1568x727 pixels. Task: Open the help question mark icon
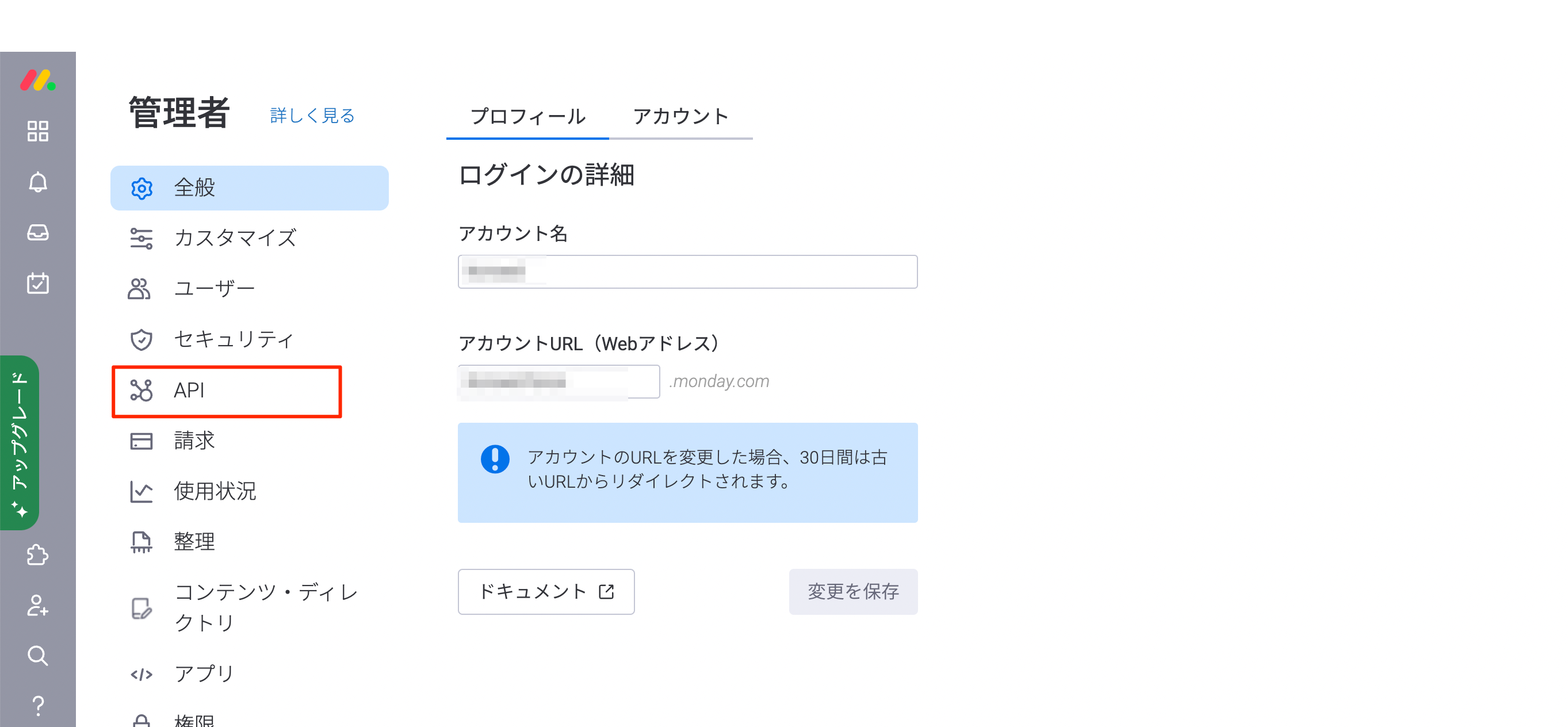click(x=38, y=706)
